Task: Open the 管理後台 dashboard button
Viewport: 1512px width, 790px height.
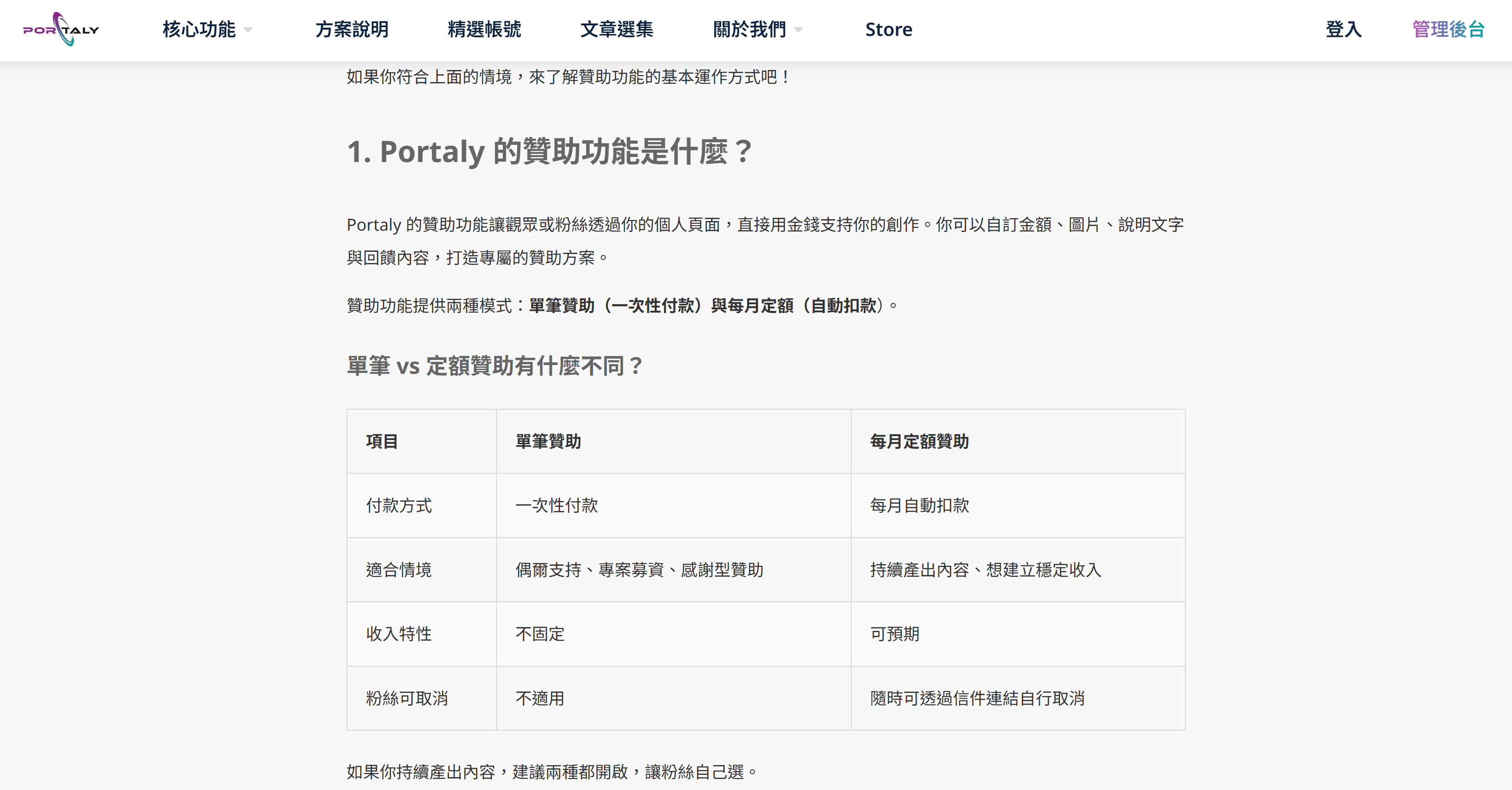Action: pyautogui.click(x=1448, y=29)
